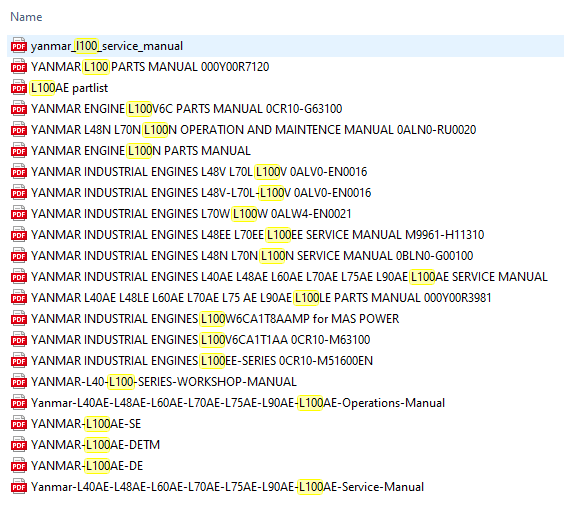Screen dimensions: 564x530
Task: Click PDF icon of OPERATION AND MAINTENCE MANUAL file
Action: [x=19, y=130]
